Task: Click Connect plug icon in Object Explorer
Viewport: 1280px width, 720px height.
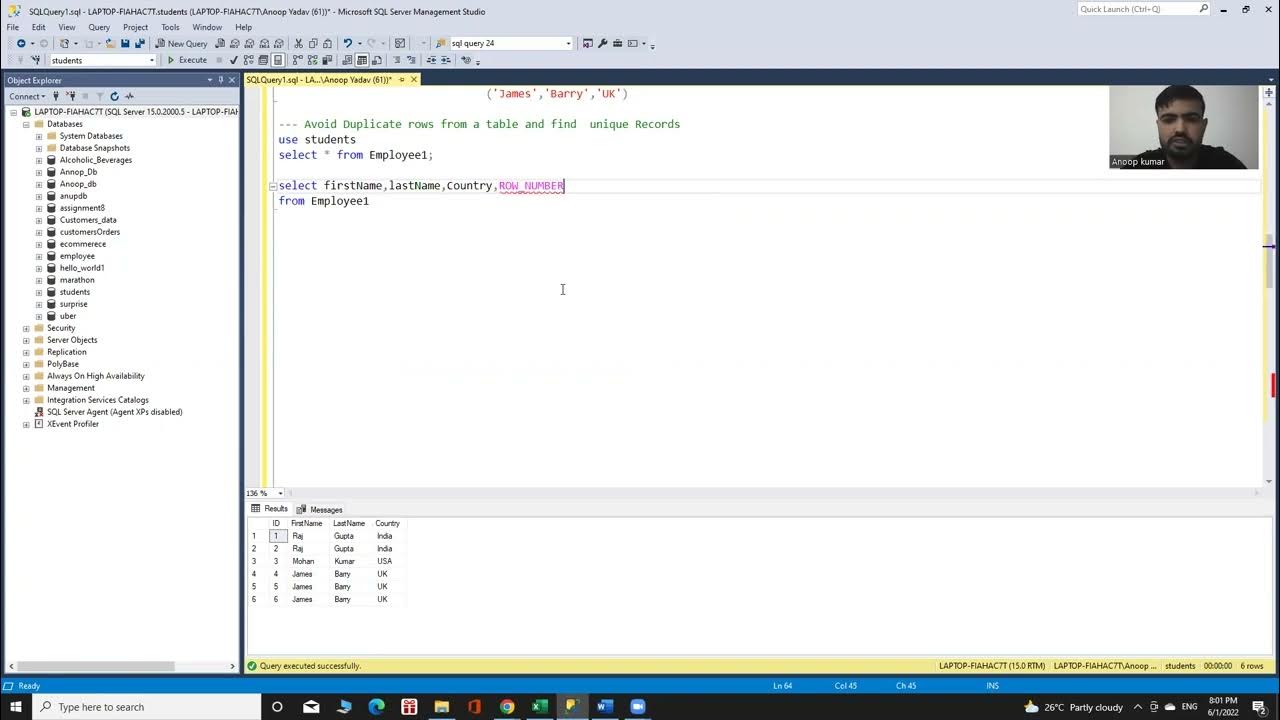Action: [x=57, y=96]
